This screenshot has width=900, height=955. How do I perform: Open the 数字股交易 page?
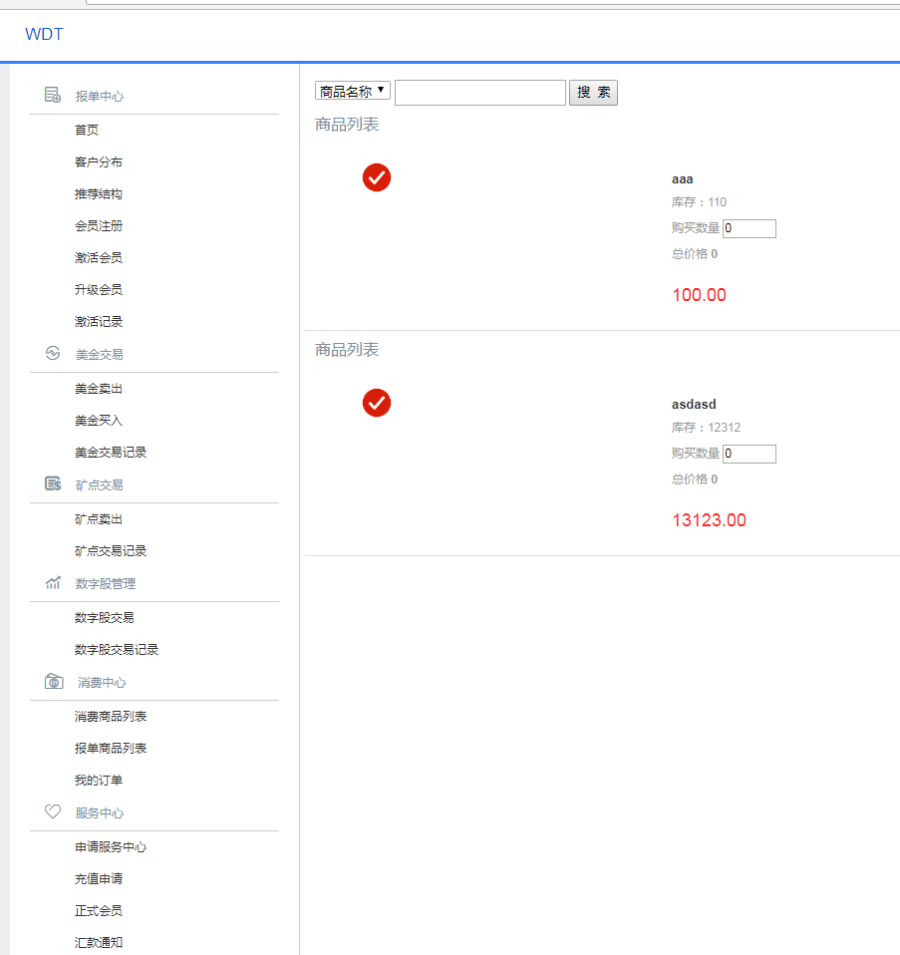point(104,618)
